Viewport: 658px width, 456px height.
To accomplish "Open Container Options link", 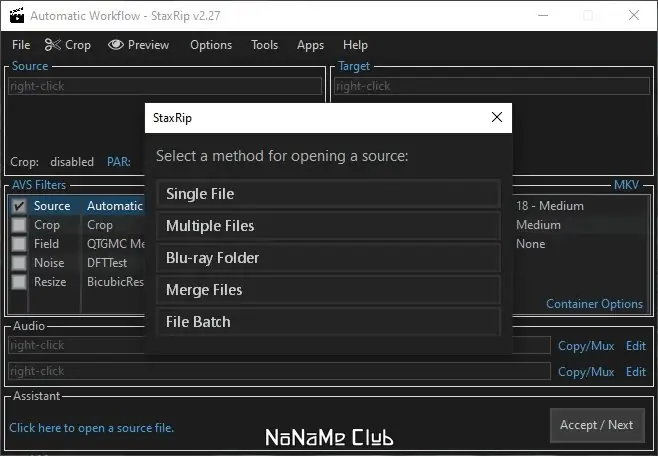I will [x=594, y=304].
